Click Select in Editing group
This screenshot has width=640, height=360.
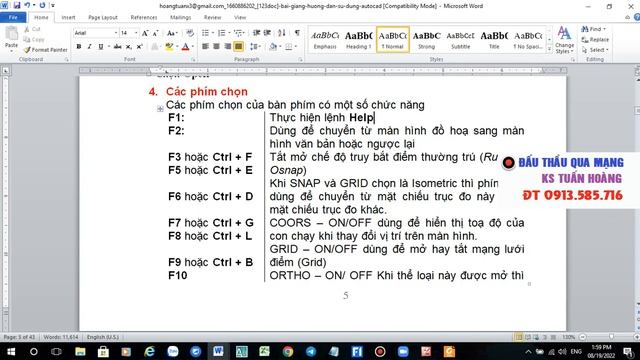coord(595,50)
